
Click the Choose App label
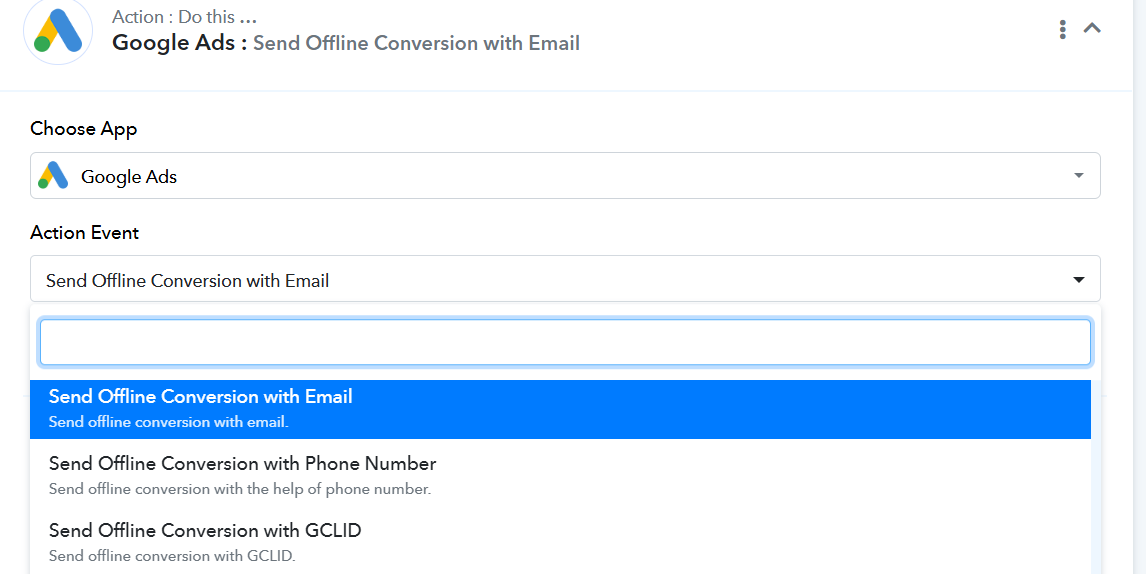click(83, 129)
